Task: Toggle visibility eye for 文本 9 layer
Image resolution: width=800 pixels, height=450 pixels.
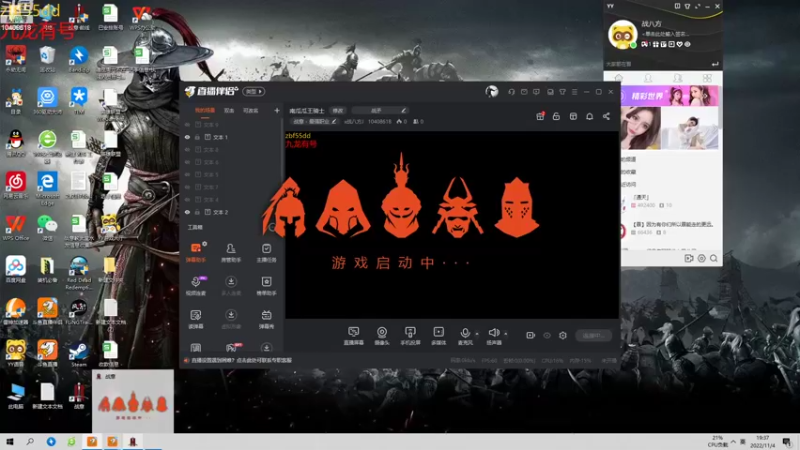Action: [187, 124]
